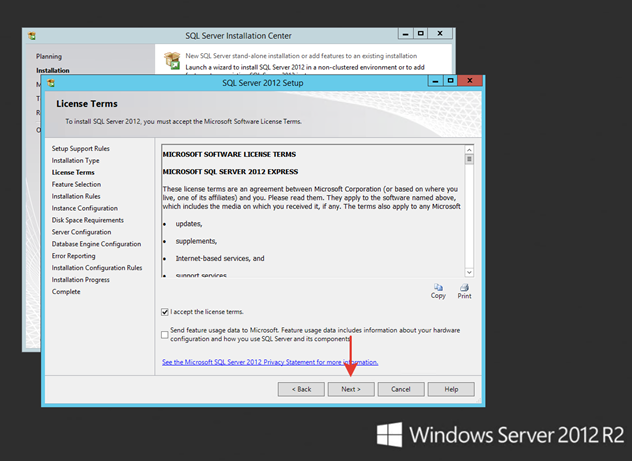
Task: Click the Copy icon under license text
Action: point(438,287)
